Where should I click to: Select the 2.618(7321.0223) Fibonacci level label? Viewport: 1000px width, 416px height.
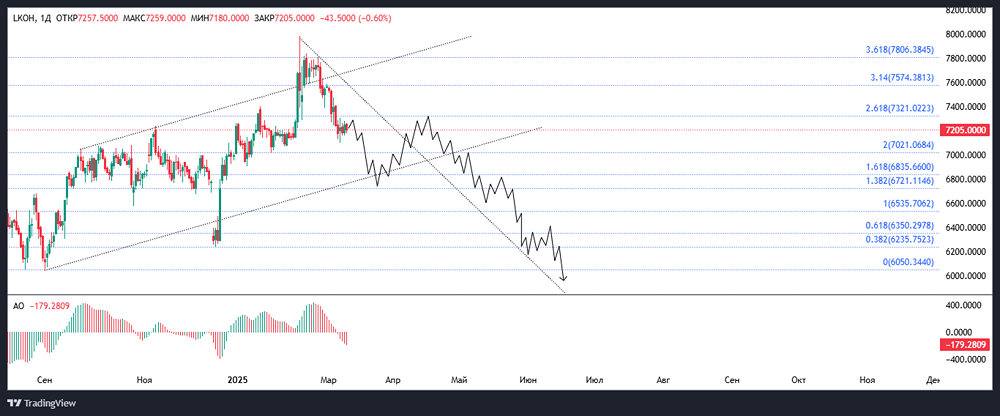[x=900, y=109]
